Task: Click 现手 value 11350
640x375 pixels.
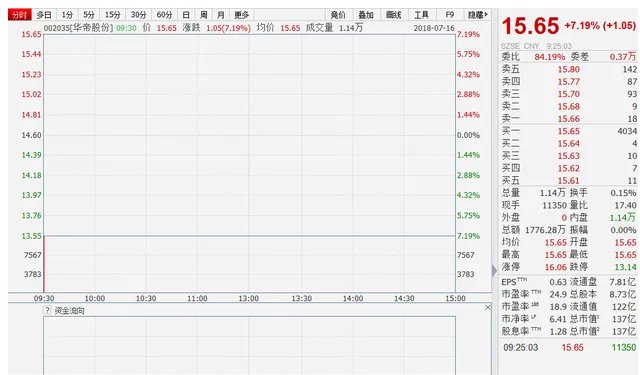Action: click(554, 205)
